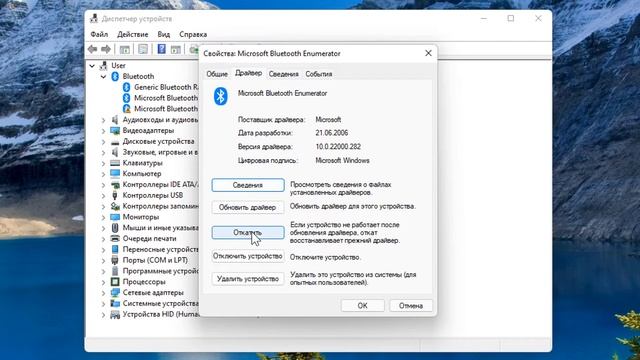Click the Клавиатуры keyboard icon
This screenshot has width=640, height=360.
click(x=115, y=163)
